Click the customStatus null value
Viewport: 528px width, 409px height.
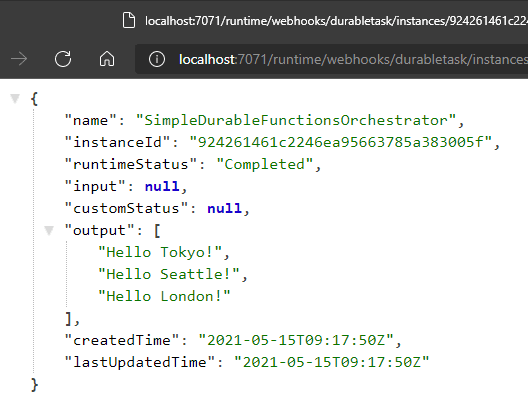(x=225, y=208)
